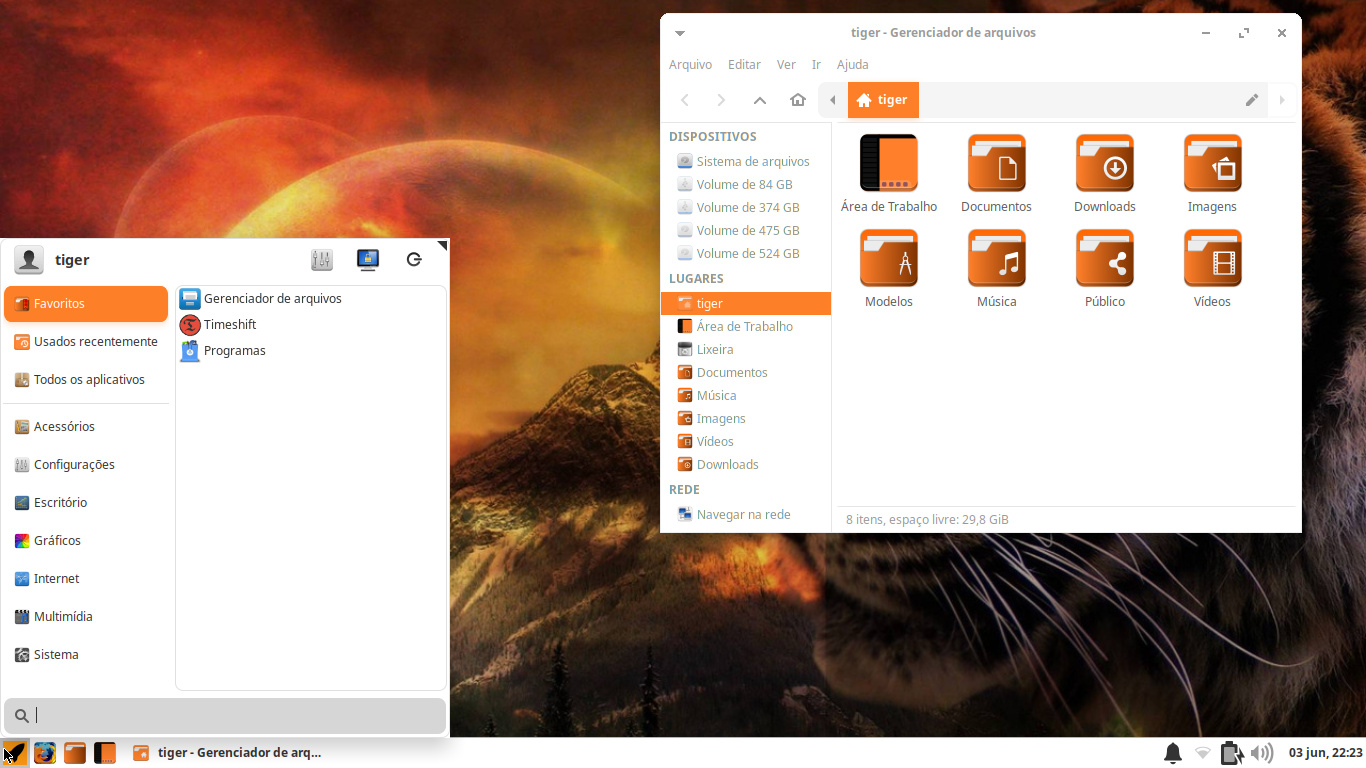Click the pencil edit-path icon

pos(1251,100)
